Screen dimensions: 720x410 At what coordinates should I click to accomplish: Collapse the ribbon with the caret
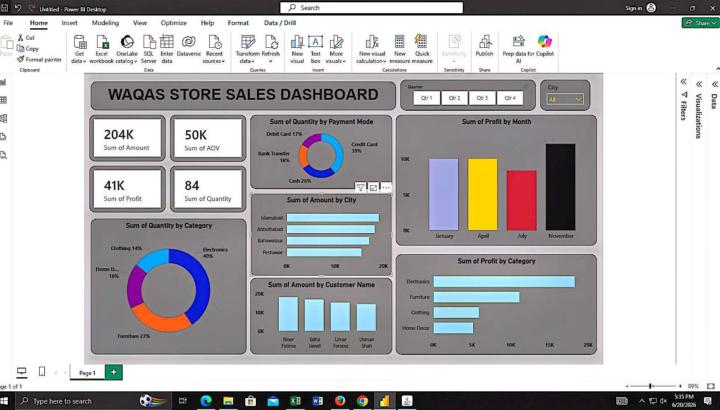click(718, 69)
